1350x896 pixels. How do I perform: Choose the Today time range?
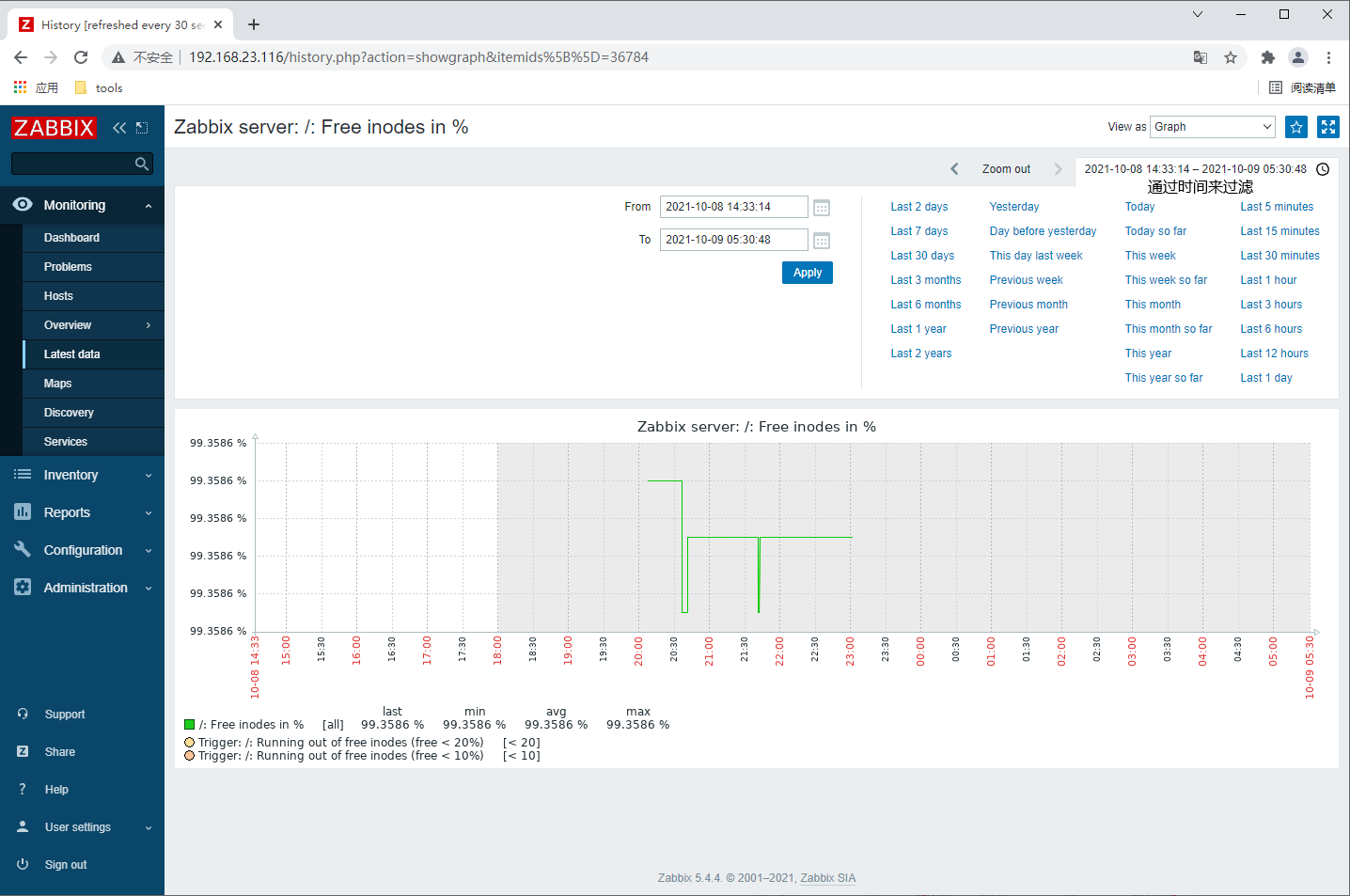pos(1139,207)
